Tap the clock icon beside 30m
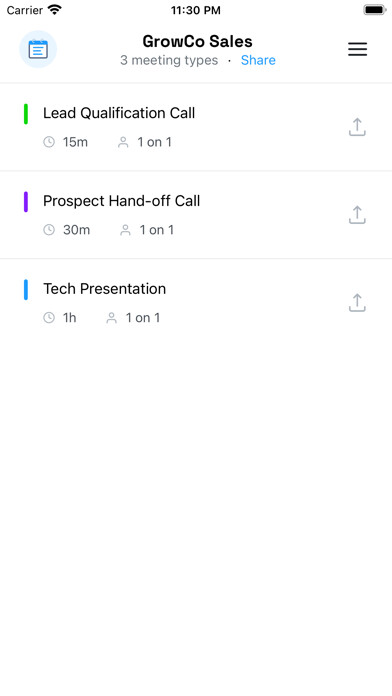 coord(49,230)
